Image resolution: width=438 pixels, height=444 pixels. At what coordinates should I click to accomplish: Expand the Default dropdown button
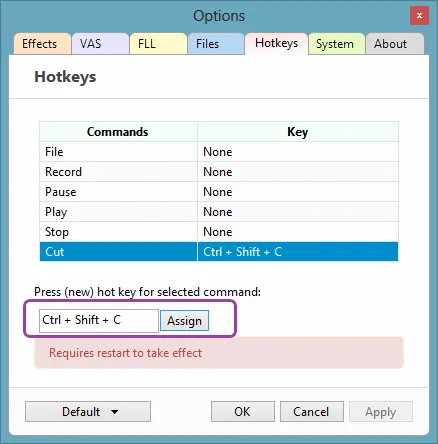88,412
